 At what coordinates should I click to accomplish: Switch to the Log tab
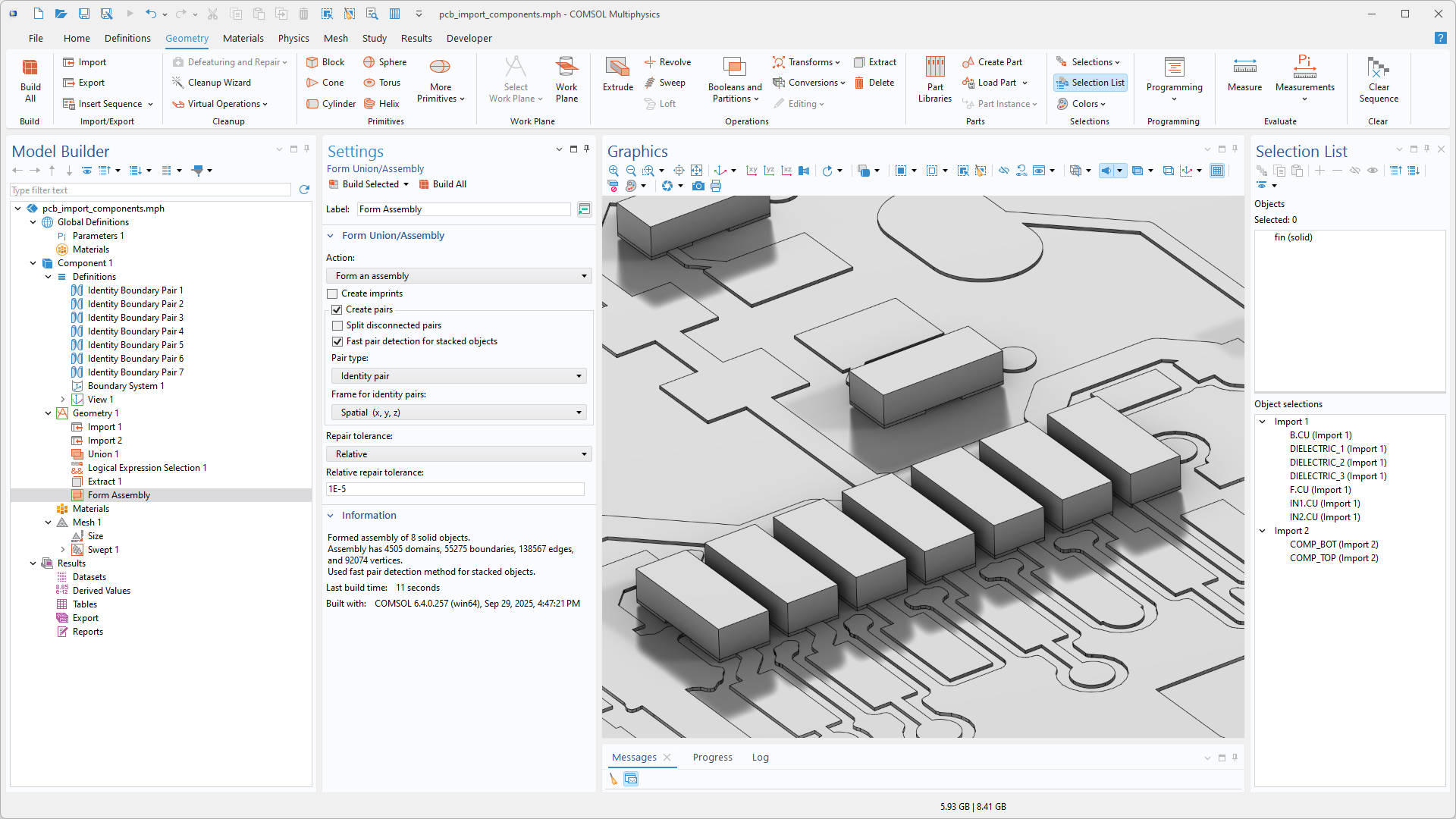(760, 757)
